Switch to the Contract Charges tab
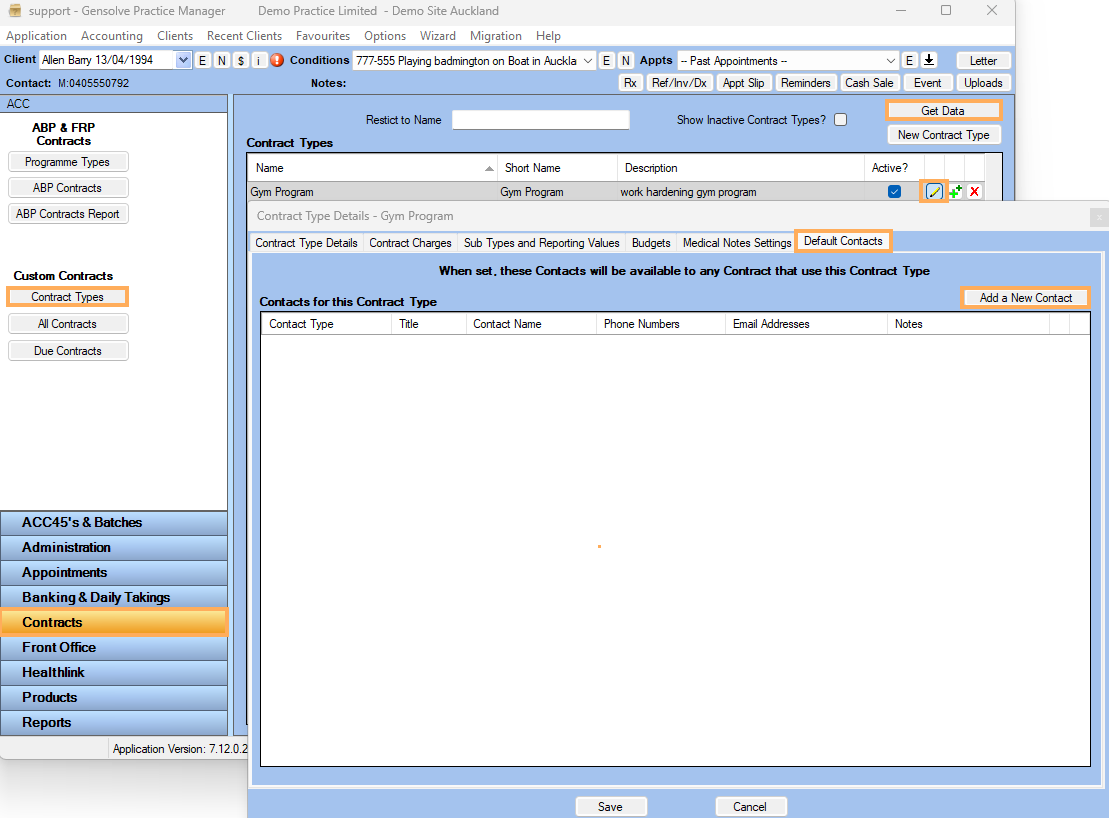Screen dimensions: 1109x818 [410, 242]
